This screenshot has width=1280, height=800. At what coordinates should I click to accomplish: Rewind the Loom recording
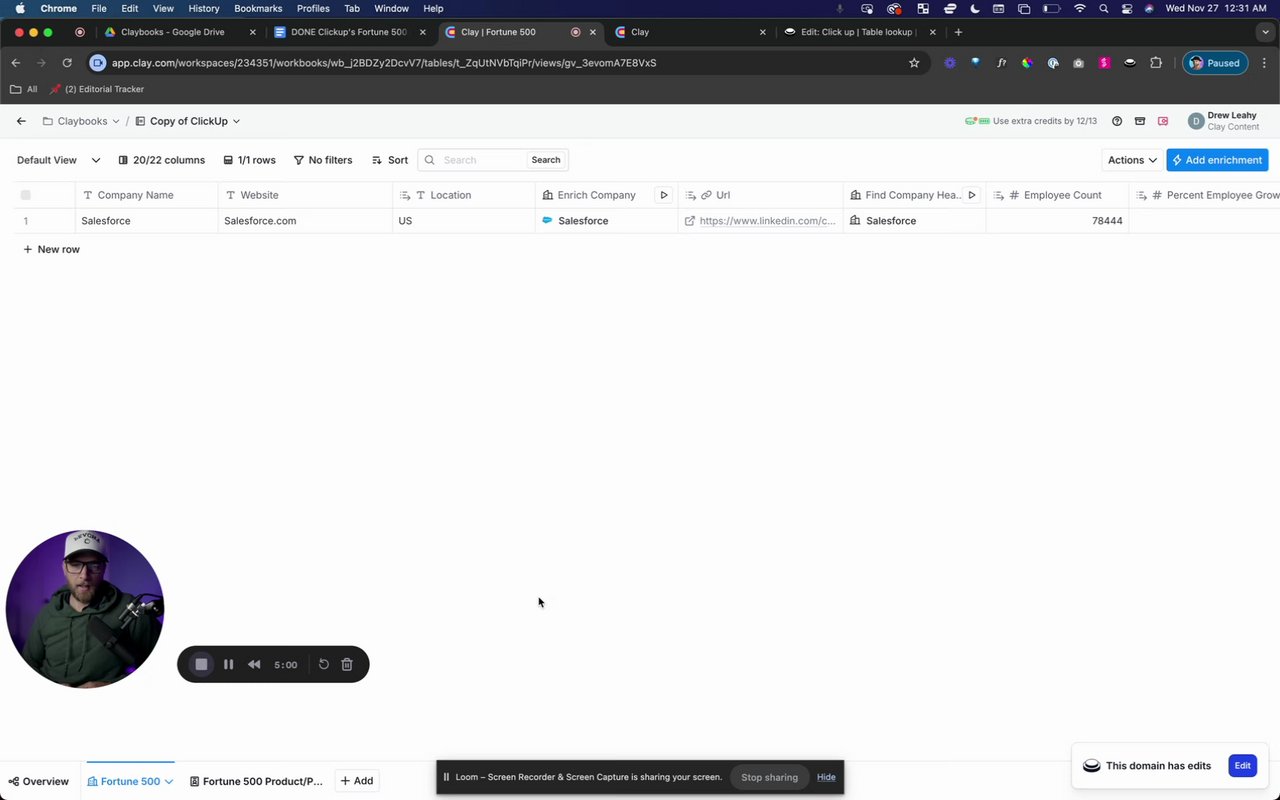click(x=254, y=664)
